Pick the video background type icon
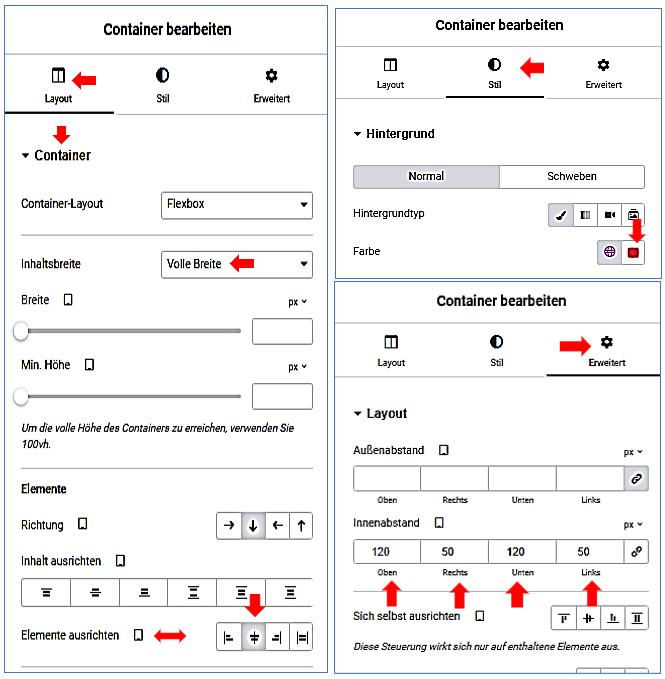665x679 pixels. point(609,215)
